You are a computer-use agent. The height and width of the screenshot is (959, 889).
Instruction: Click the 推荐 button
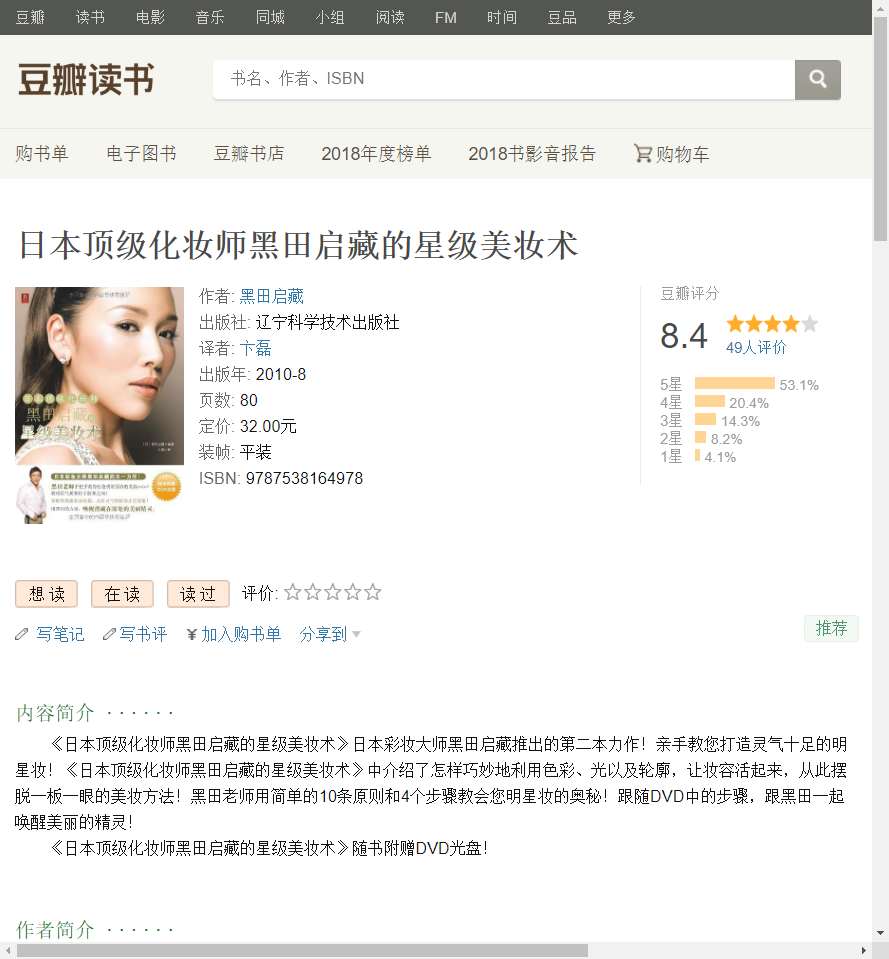(x=831, y=628)
